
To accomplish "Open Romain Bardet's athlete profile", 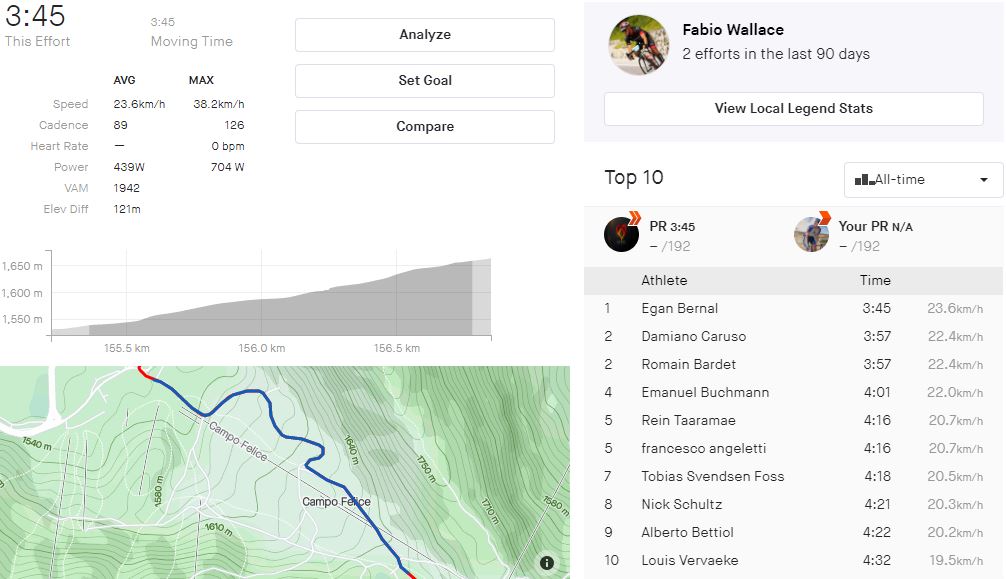I will (x=688, y=365).
